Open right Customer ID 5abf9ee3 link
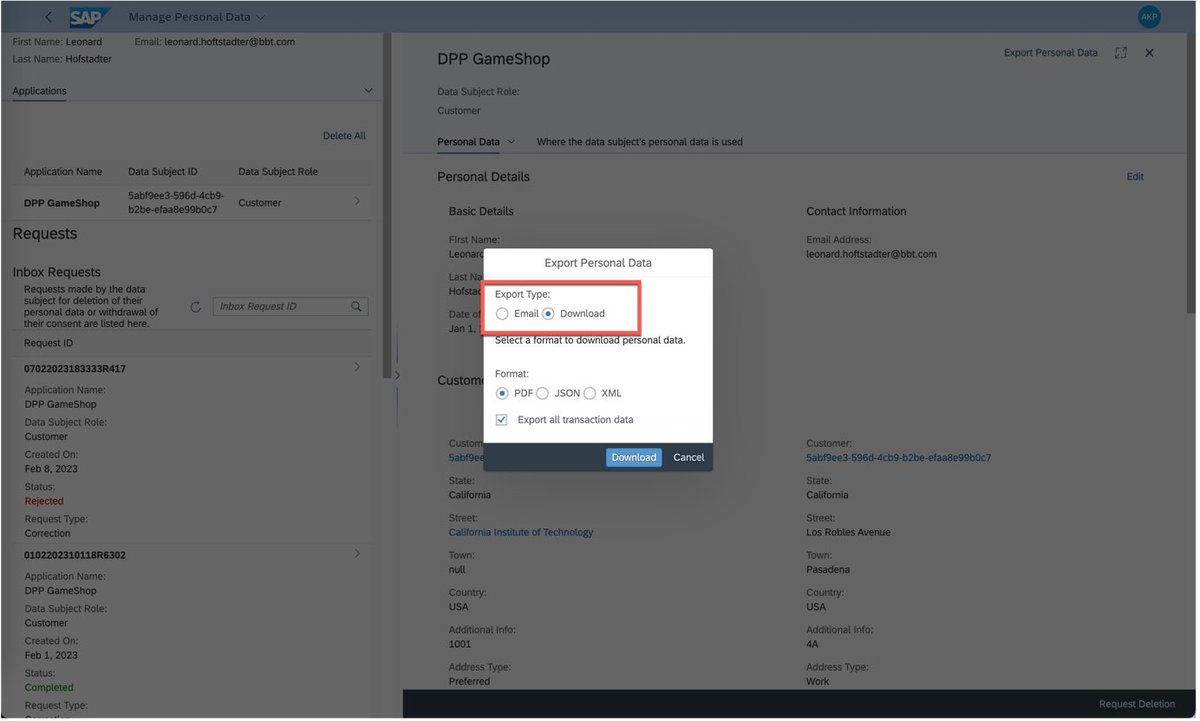 [x=899, y=458]
